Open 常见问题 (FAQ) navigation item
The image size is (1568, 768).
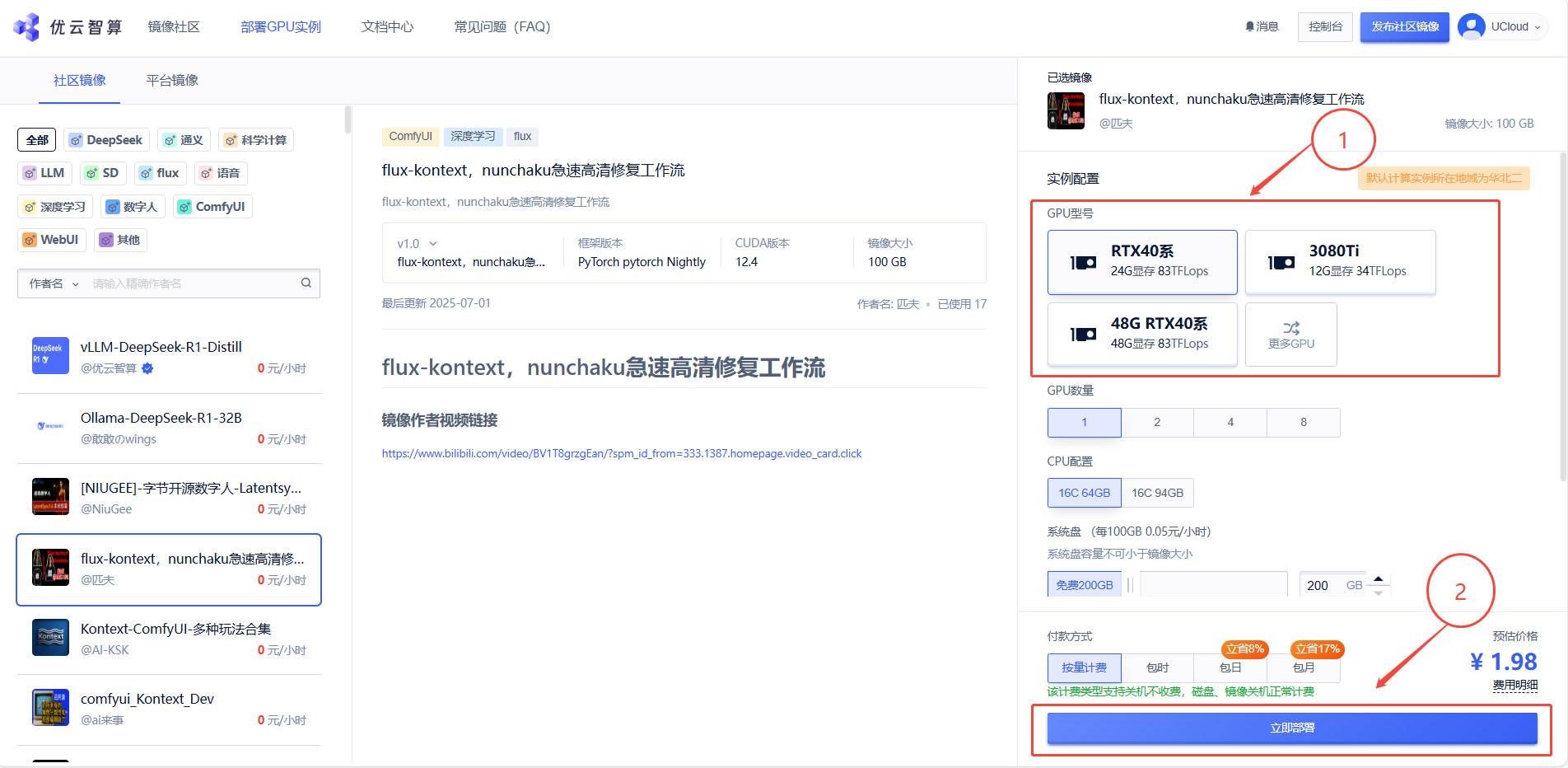502,26
